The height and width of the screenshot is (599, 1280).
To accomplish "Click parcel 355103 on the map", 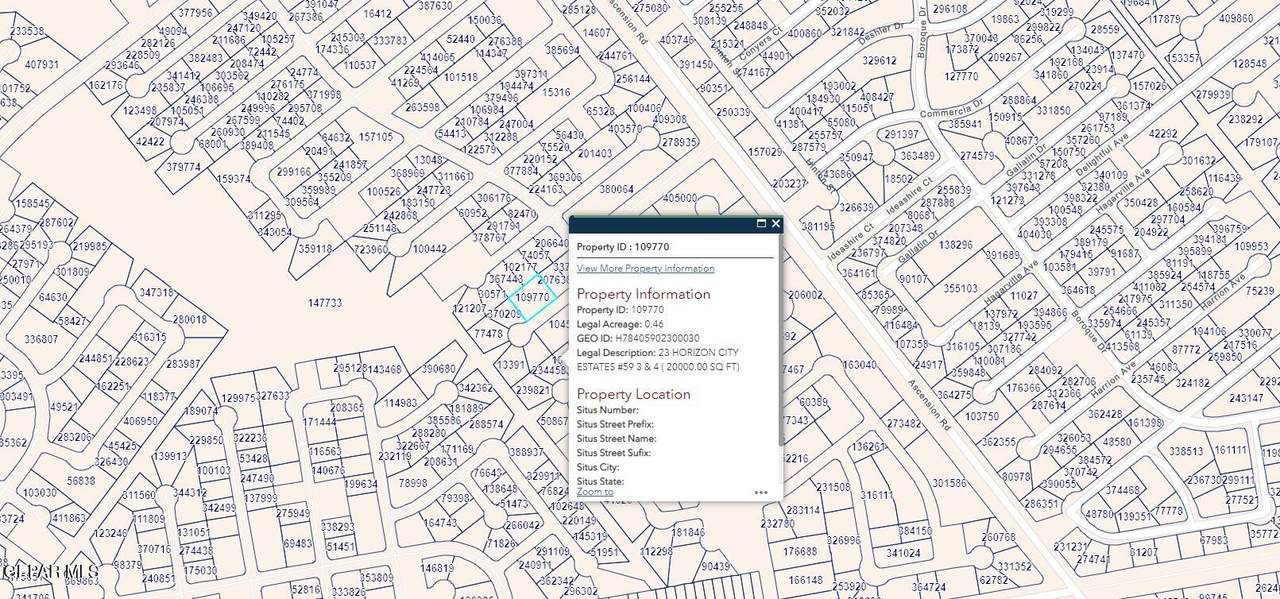I will (x=961, y=288).
